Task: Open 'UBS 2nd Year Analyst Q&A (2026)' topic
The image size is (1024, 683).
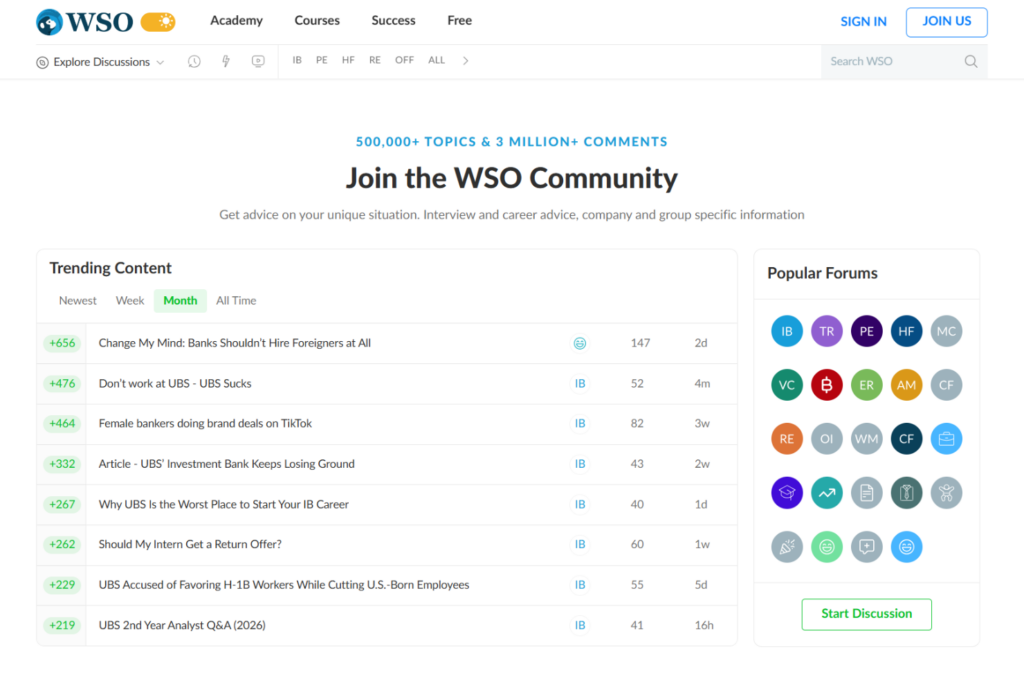Action: point(182,625)
